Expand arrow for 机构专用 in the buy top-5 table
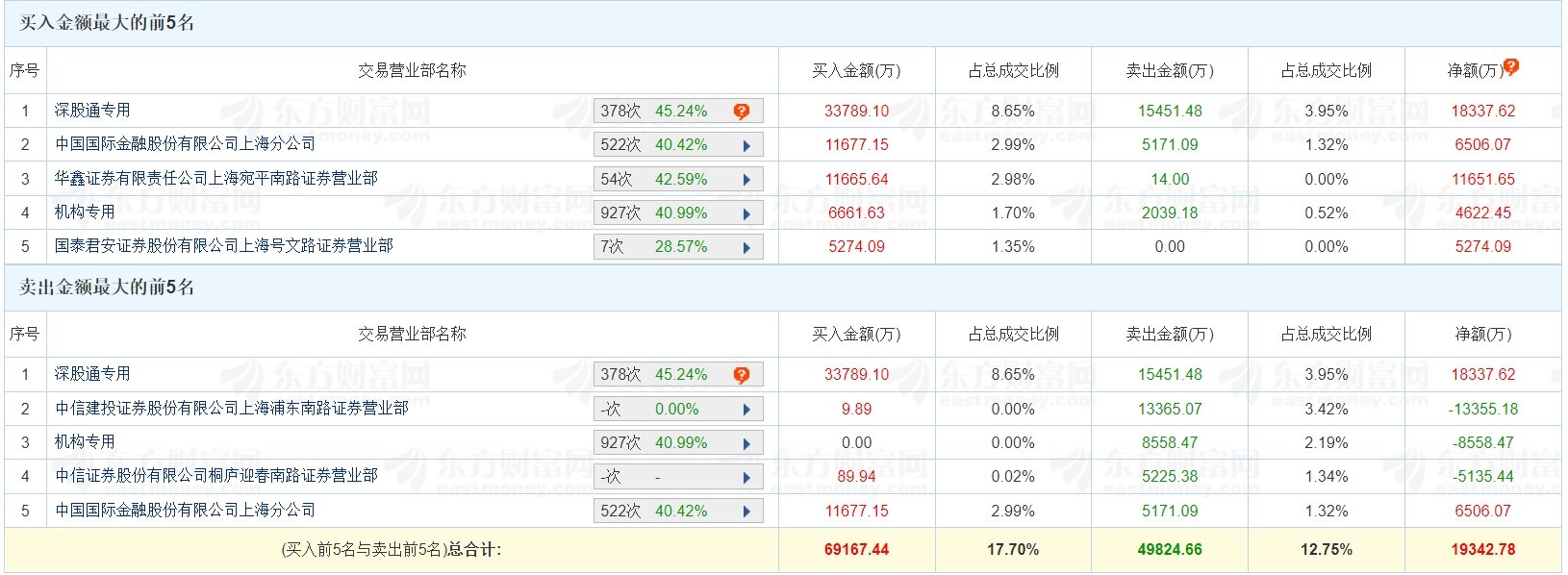 pyautogui.click(x=746, y=213)
